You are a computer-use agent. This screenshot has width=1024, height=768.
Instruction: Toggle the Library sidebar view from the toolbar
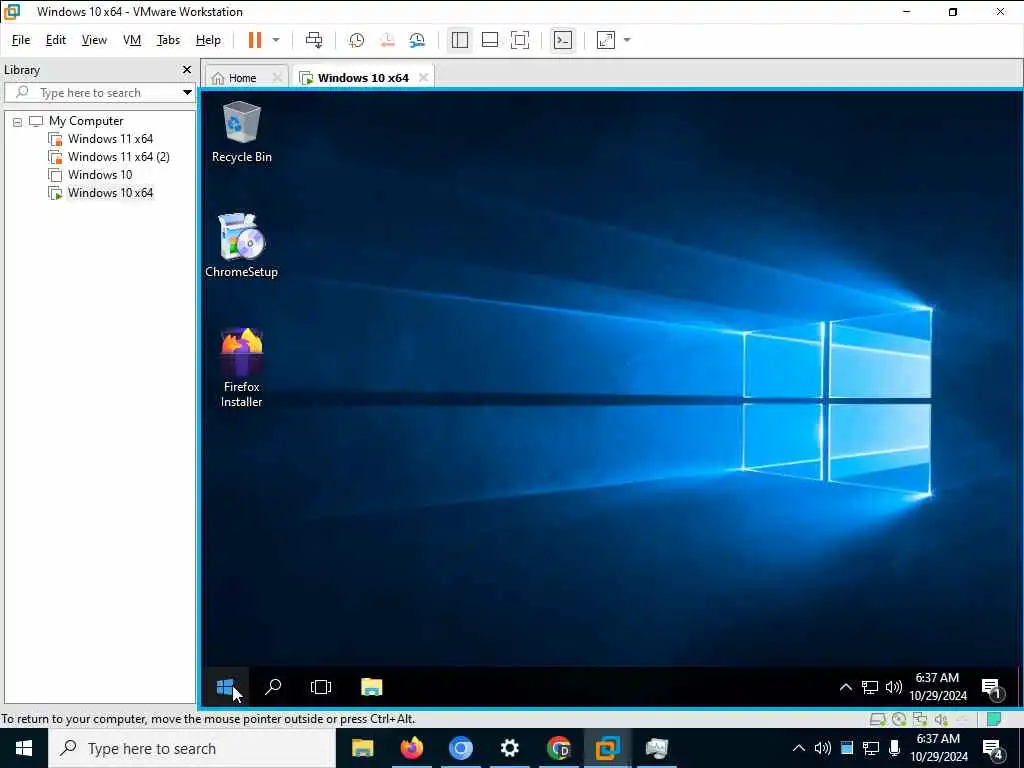pyautogui.click(x=460, y=40)
